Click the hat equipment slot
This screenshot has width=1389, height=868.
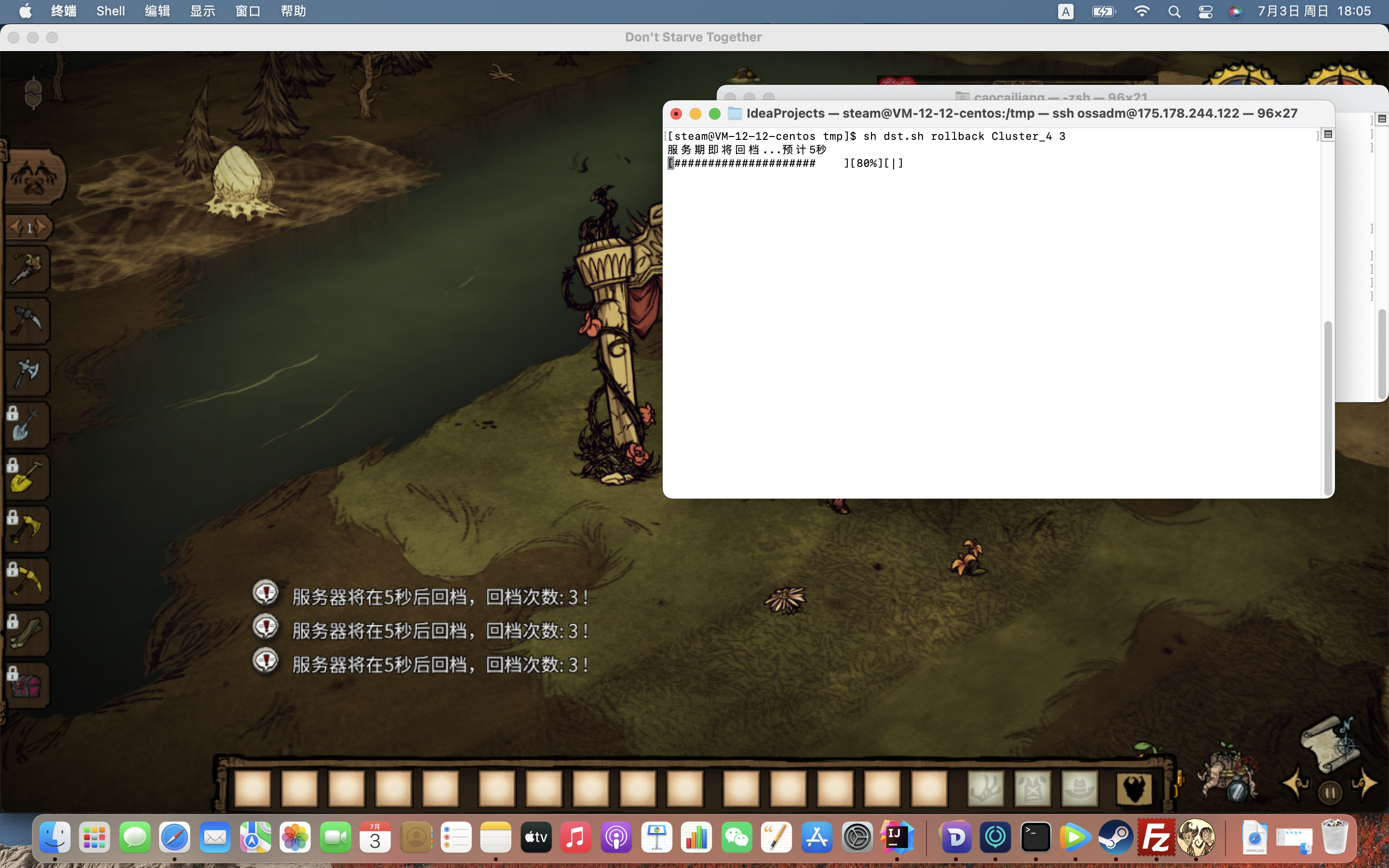point(1080,789)
